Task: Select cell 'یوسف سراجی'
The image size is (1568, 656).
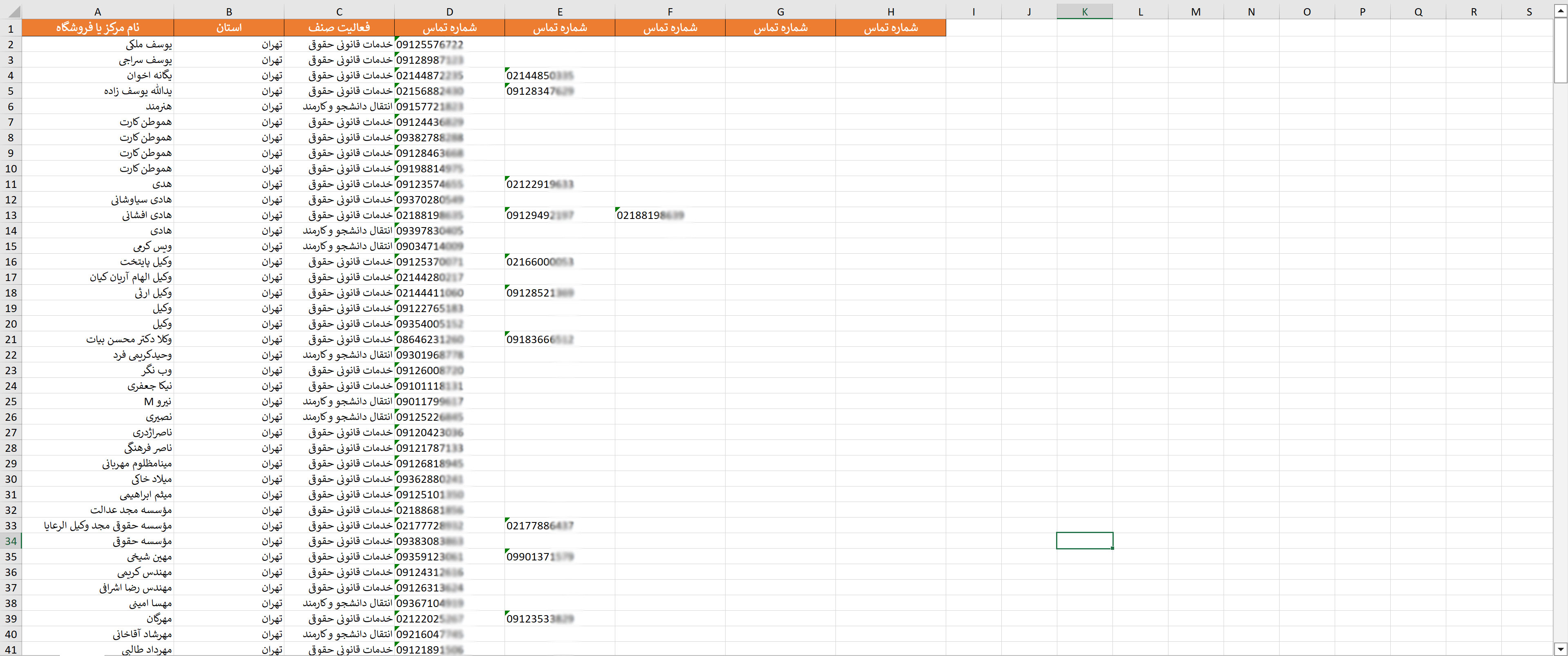Action: pos(98,60)
